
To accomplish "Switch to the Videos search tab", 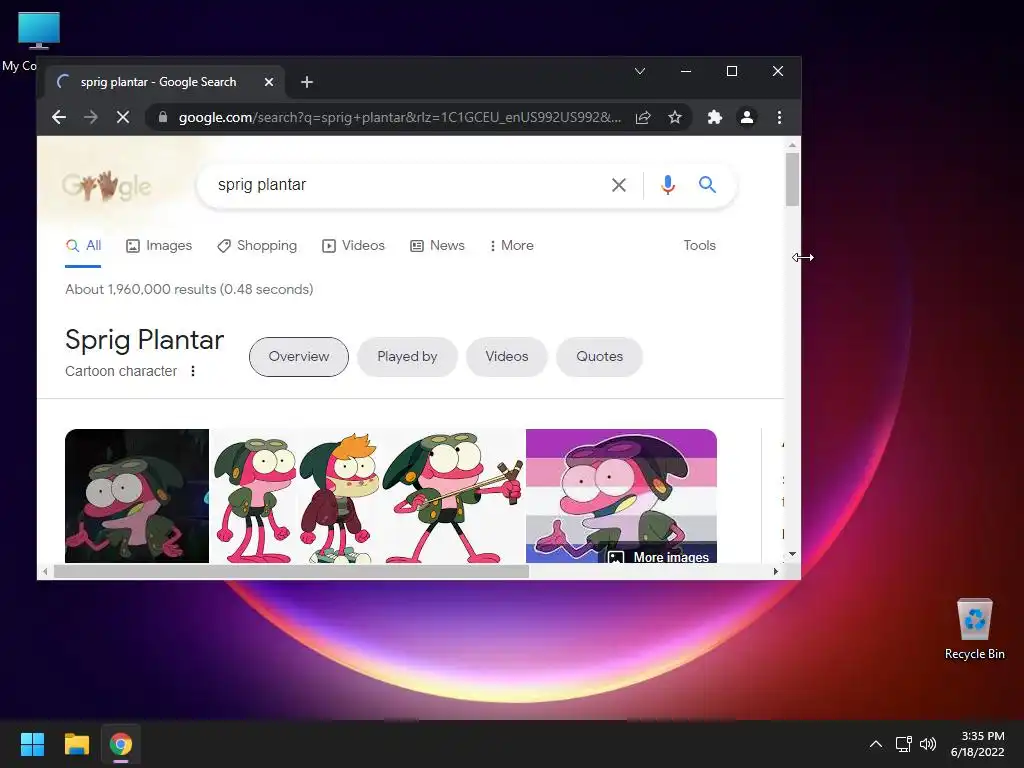I will [x=353, y=246].
